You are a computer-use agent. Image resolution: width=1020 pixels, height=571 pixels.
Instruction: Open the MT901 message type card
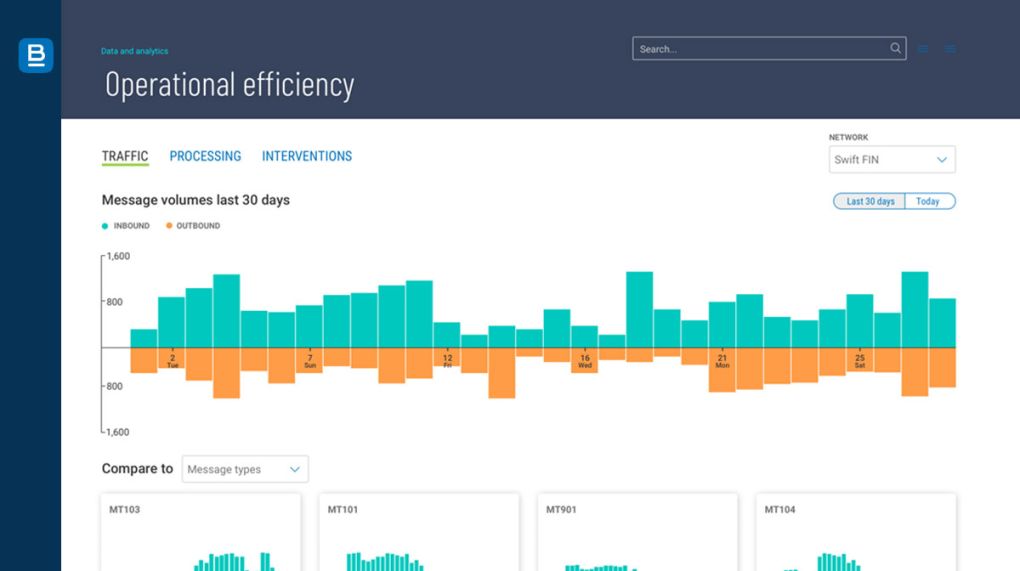tap(637, 531)
